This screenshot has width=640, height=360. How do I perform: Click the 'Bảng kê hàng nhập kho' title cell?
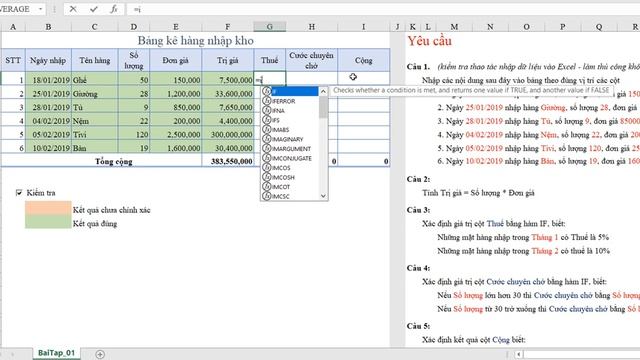pyautogui.click(x=195, y=40)
